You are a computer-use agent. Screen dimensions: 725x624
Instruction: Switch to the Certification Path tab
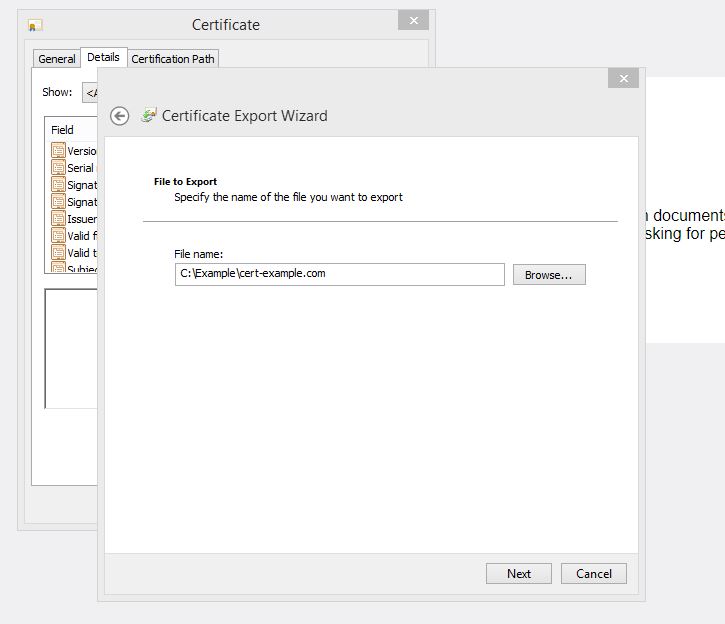tap(173, 59)
